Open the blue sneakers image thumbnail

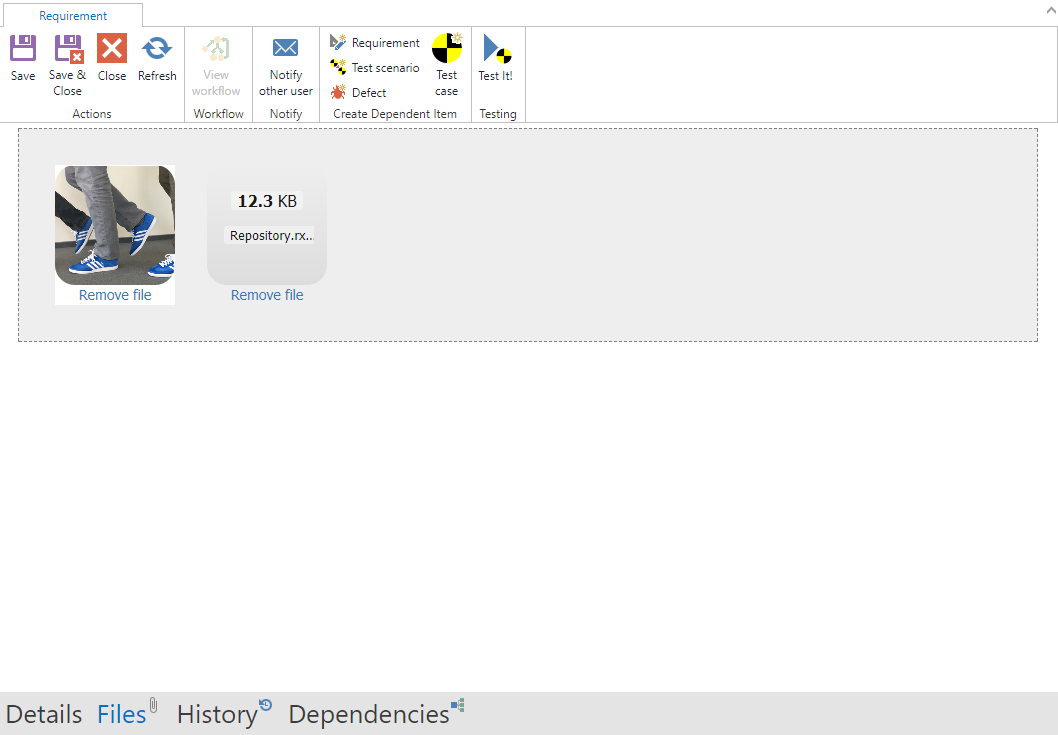point(115,225)
